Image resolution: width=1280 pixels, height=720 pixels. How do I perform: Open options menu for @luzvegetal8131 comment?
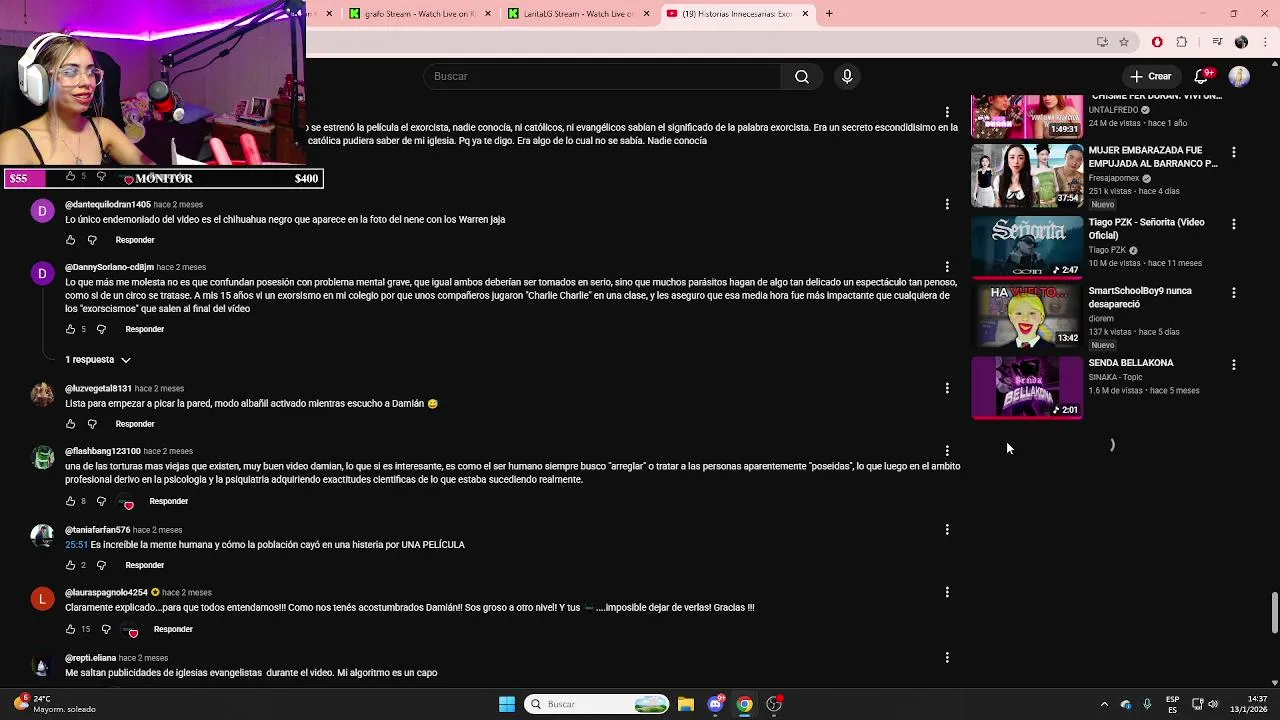tap(947, 388)
